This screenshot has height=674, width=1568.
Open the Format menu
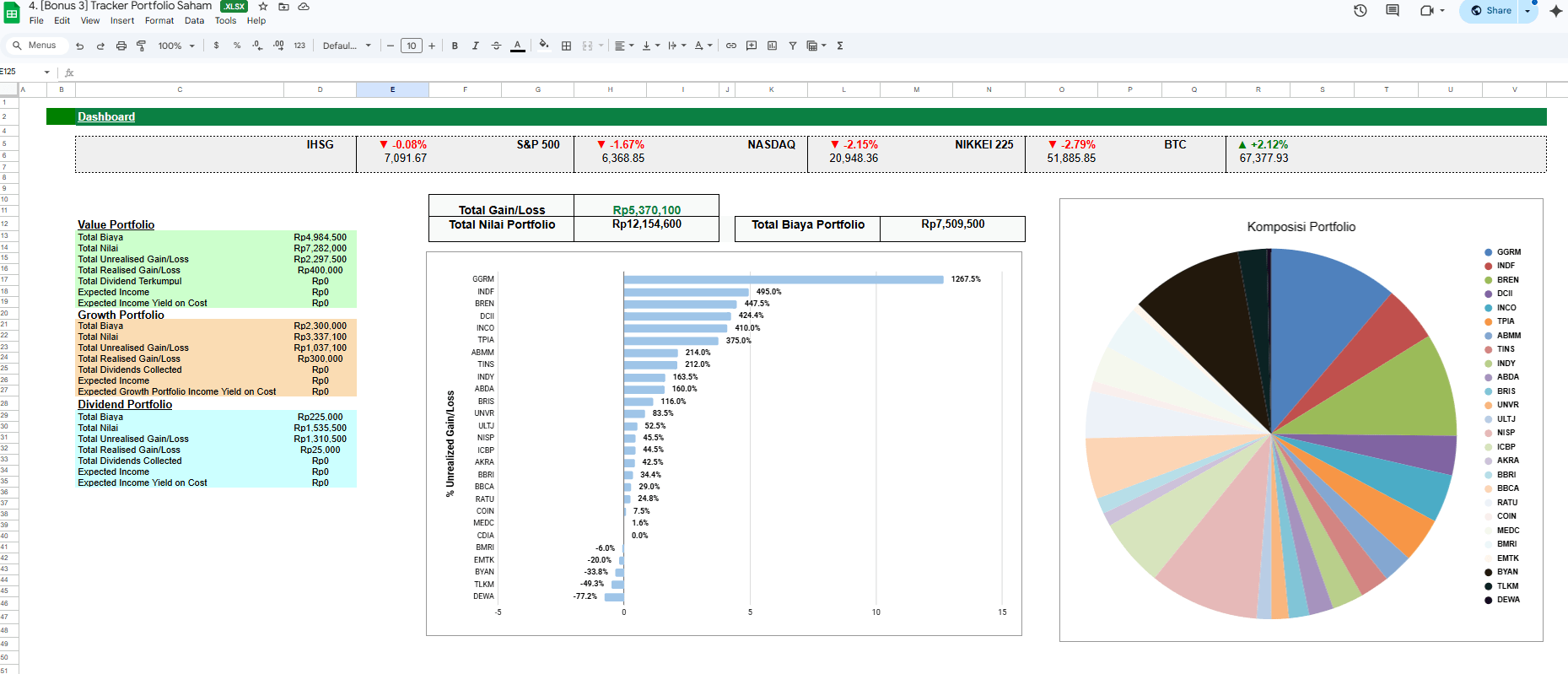(x=159, y=21)
